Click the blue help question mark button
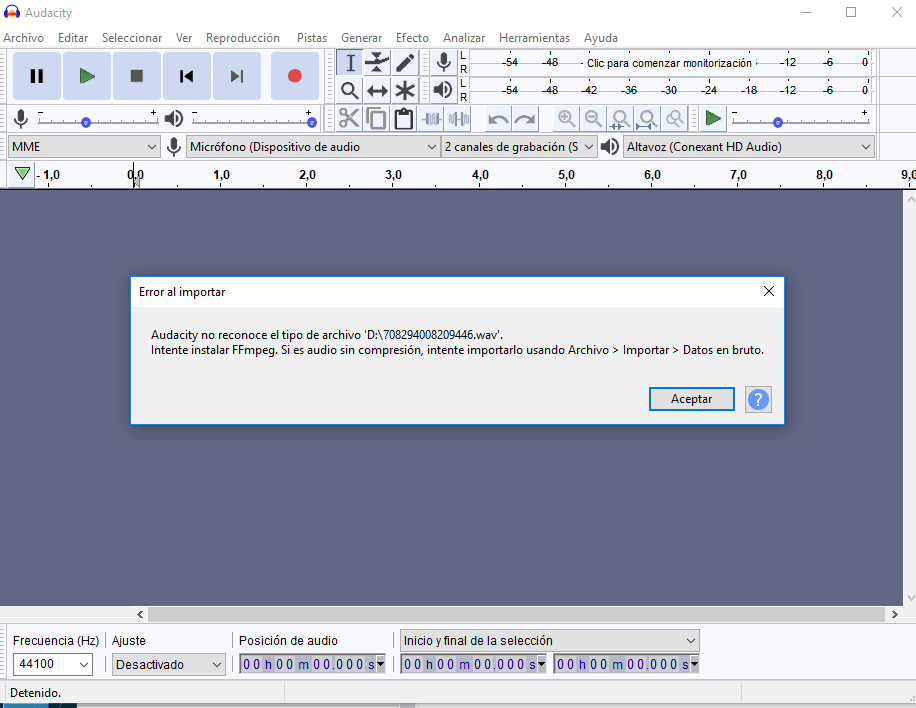This screenshot has width=916, height=708. click(x=758, y=400)
